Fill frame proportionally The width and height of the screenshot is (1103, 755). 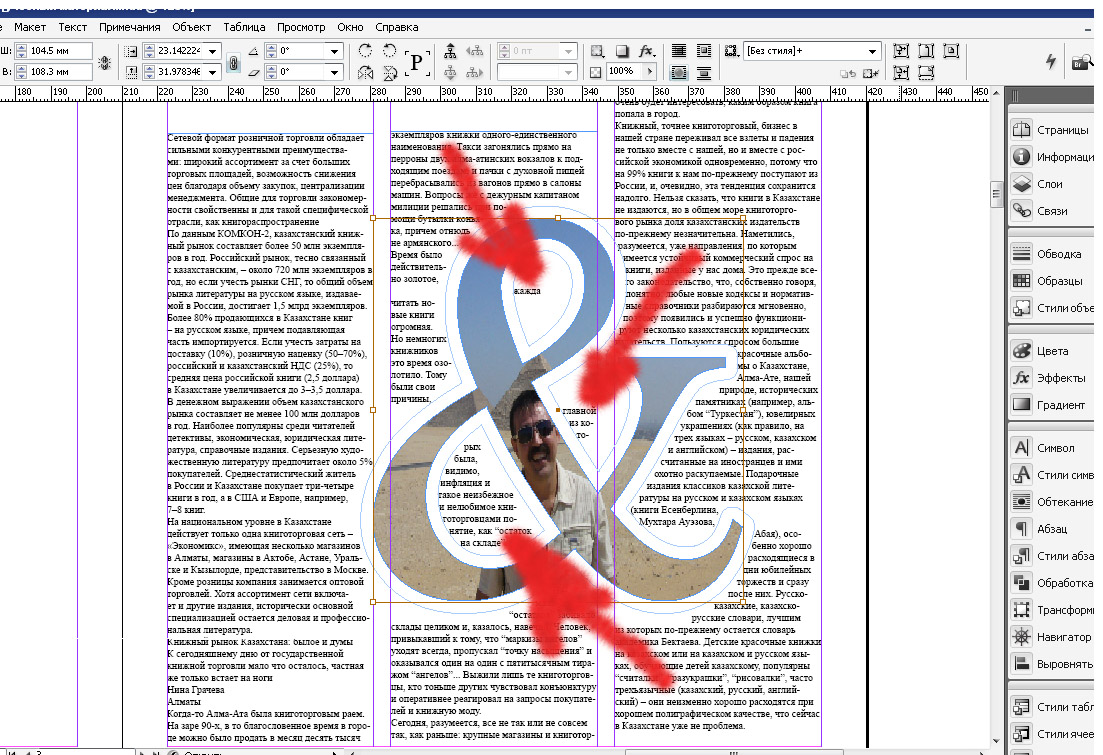click(926, 72)
